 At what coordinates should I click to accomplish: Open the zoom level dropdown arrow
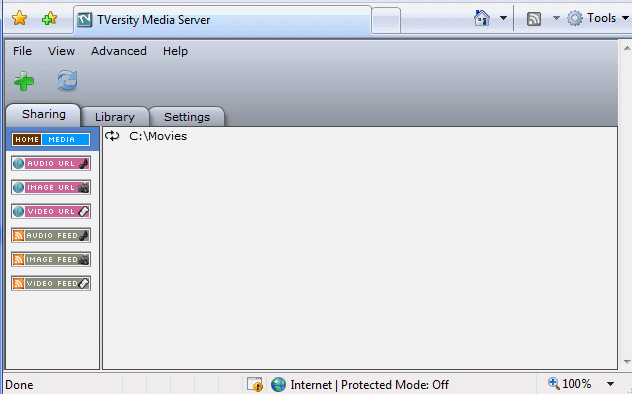coord(610,384)
